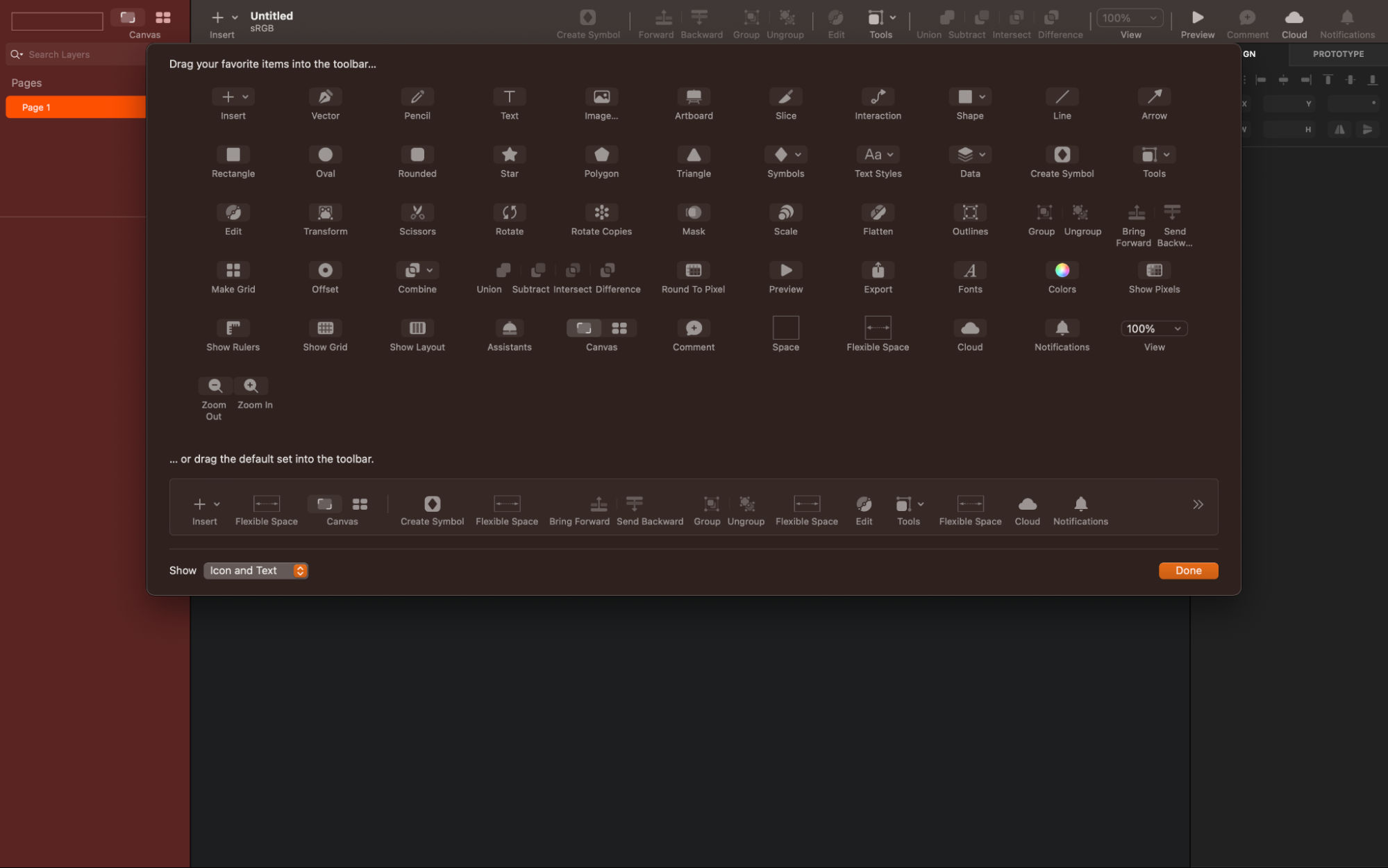
Task: Click Tools in the main toolbar
Action: point(880,24)
